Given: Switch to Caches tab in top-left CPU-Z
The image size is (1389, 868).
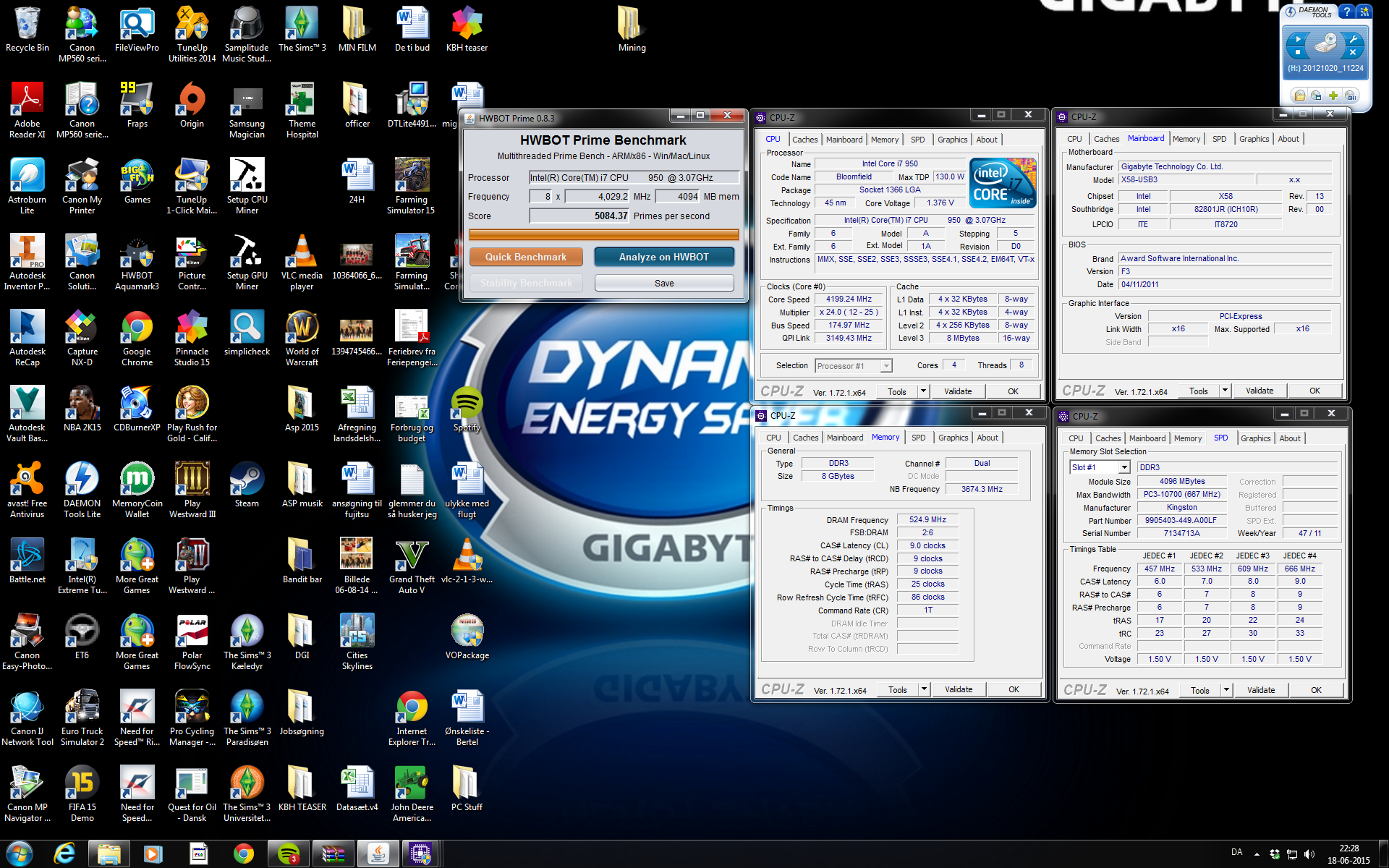Looking at the screenshot, I should 804,140.
